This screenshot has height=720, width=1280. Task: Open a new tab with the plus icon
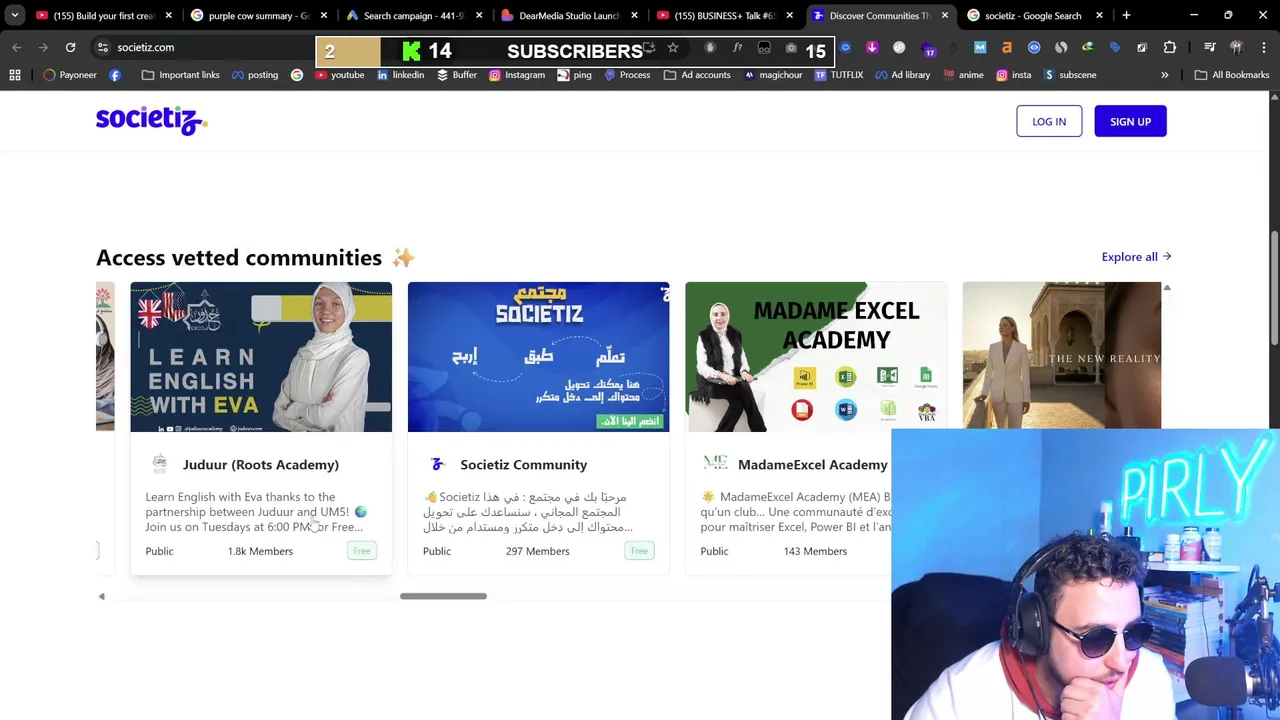click(1126, 15)
